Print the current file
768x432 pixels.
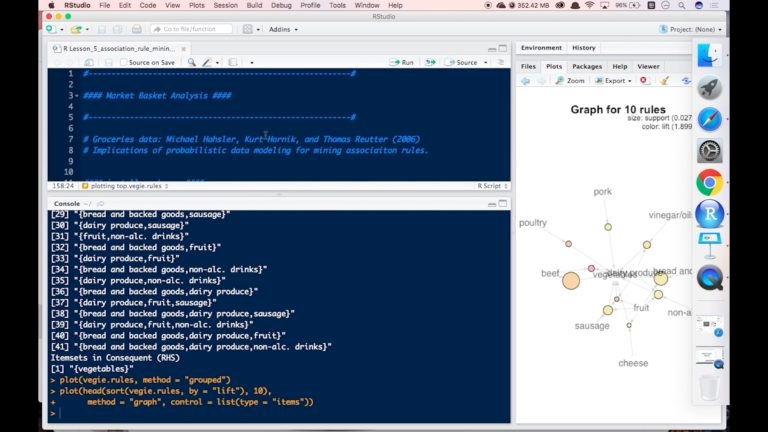coord(137,29)
